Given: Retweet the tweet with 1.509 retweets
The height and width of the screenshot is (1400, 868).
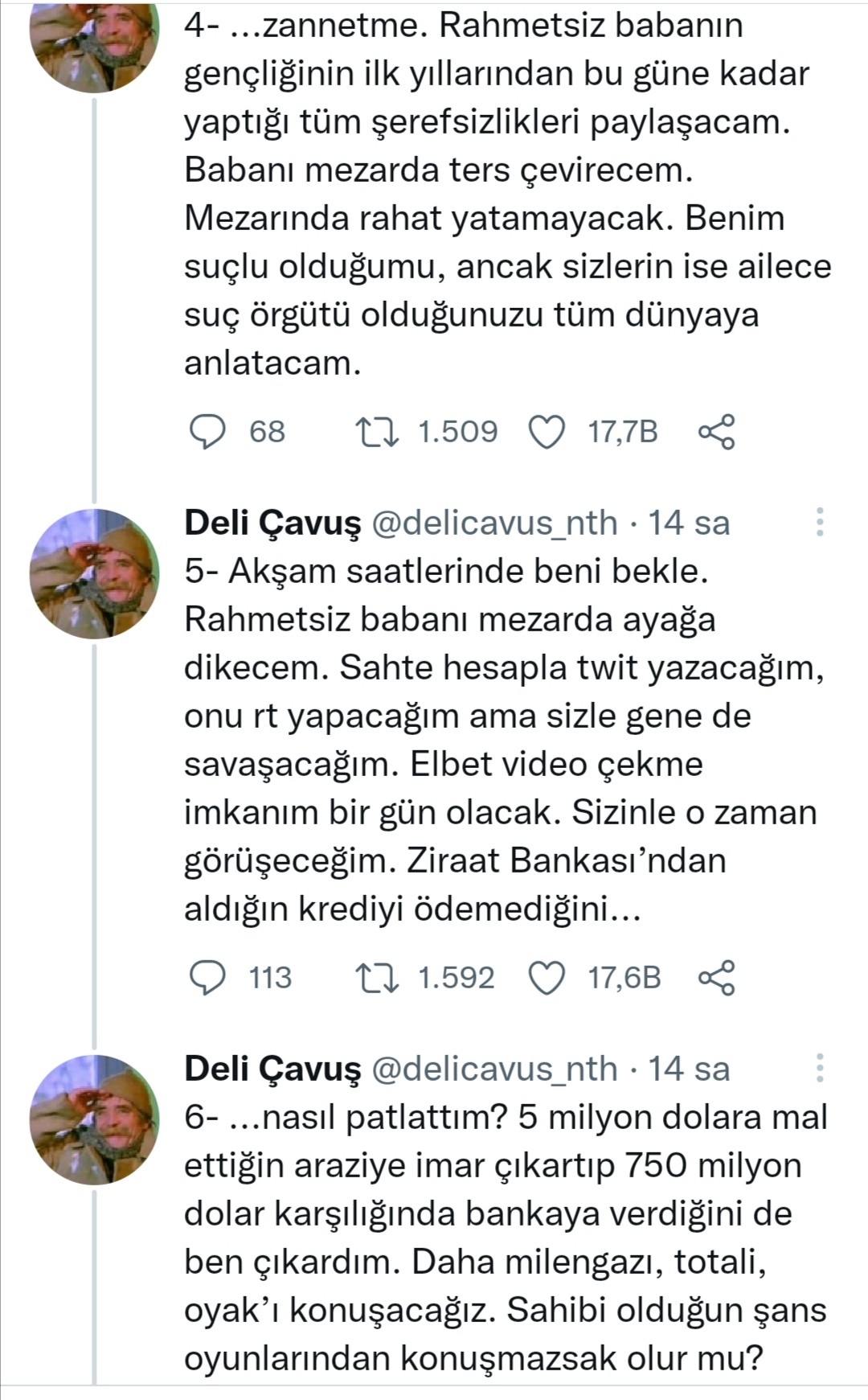Looking at the screenshot, I should coord(378,432).
